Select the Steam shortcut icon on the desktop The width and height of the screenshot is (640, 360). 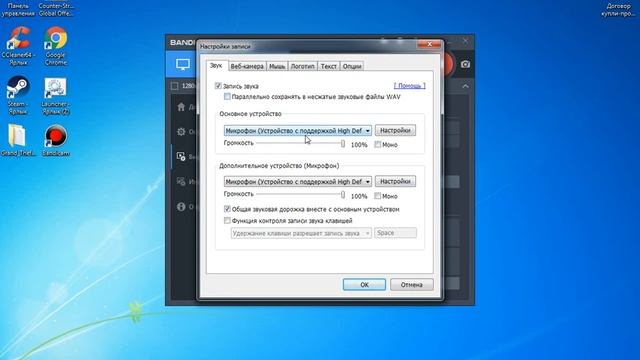click(17, 95)
